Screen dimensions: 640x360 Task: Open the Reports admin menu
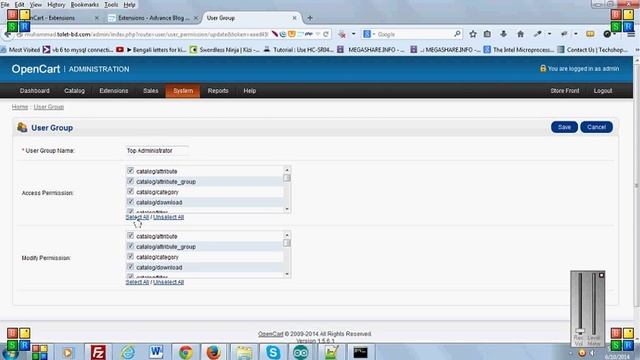[218, 91]
